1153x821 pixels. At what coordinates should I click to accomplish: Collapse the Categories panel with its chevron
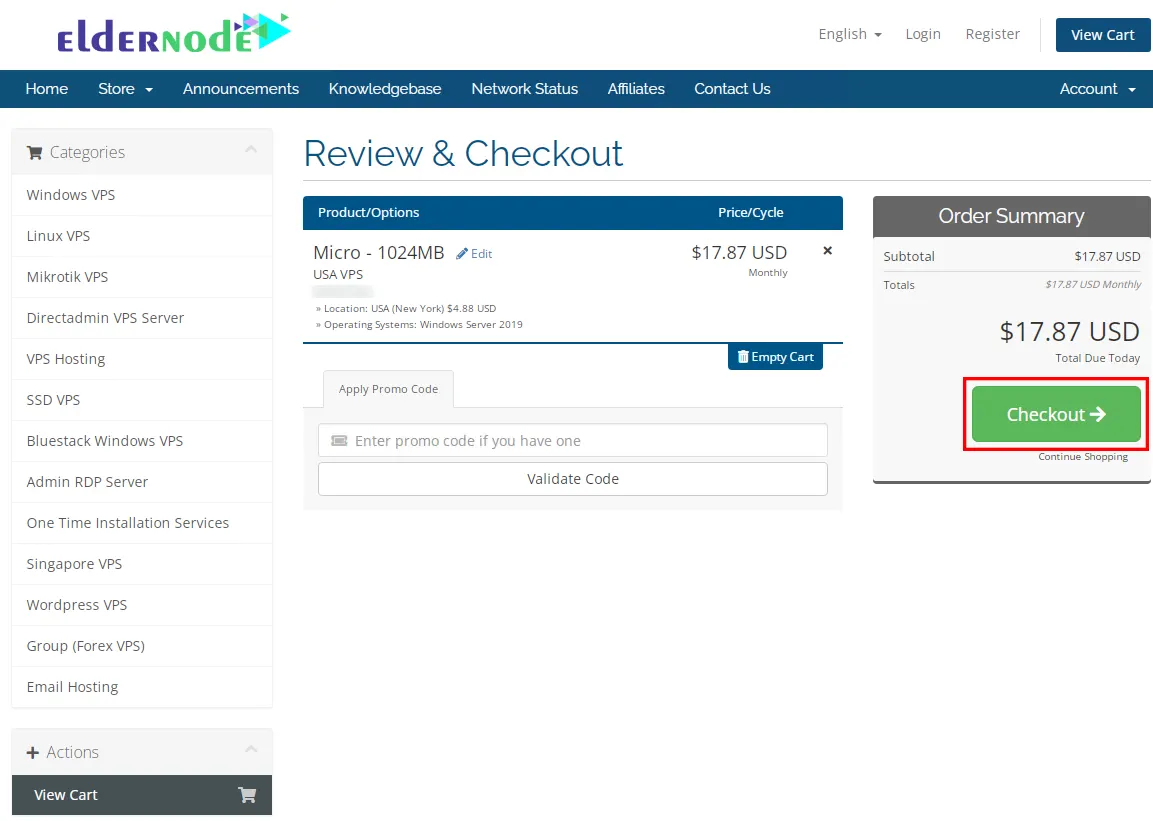[251, 150]
